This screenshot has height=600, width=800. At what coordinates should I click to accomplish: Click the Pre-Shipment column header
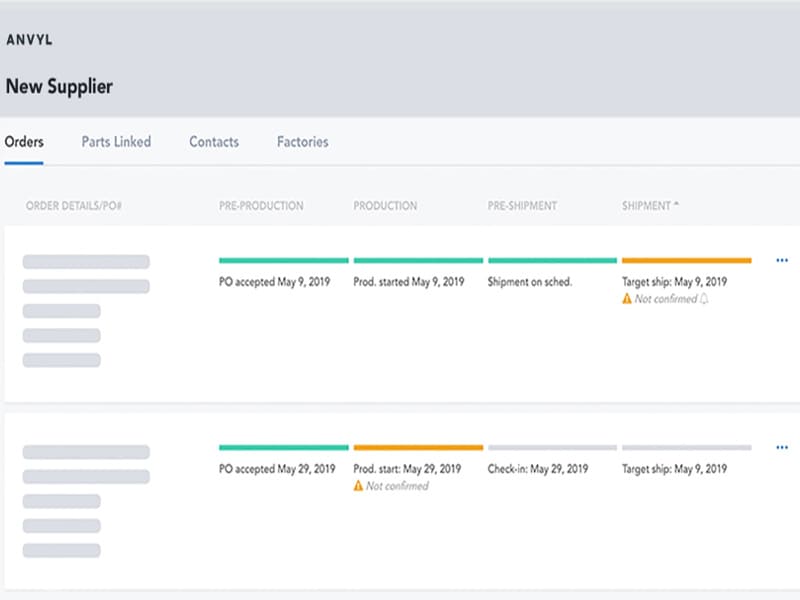[522, 206]
